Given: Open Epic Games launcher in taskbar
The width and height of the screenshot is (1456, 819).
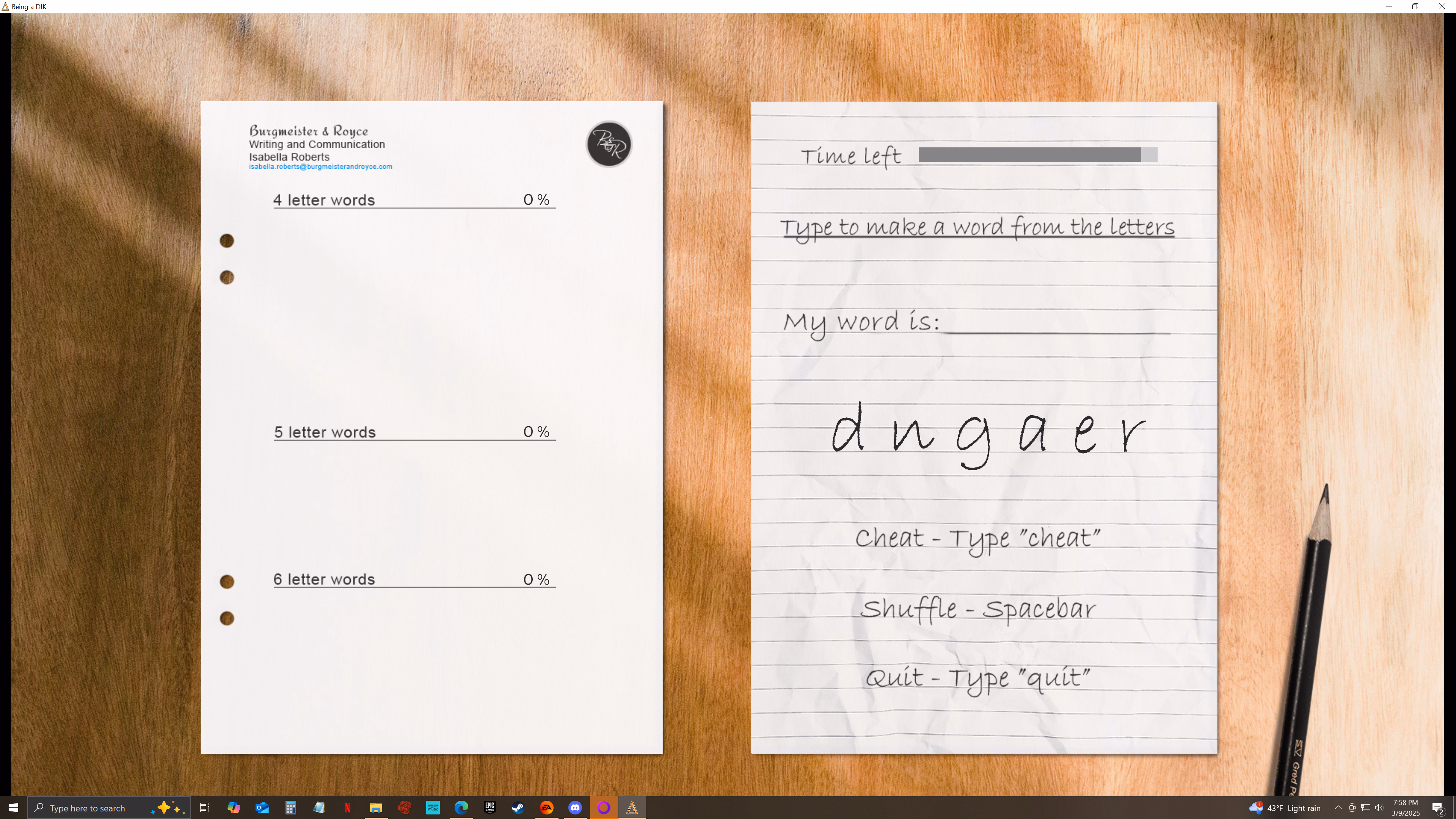Looking at the screenshot, I should 490,808.
